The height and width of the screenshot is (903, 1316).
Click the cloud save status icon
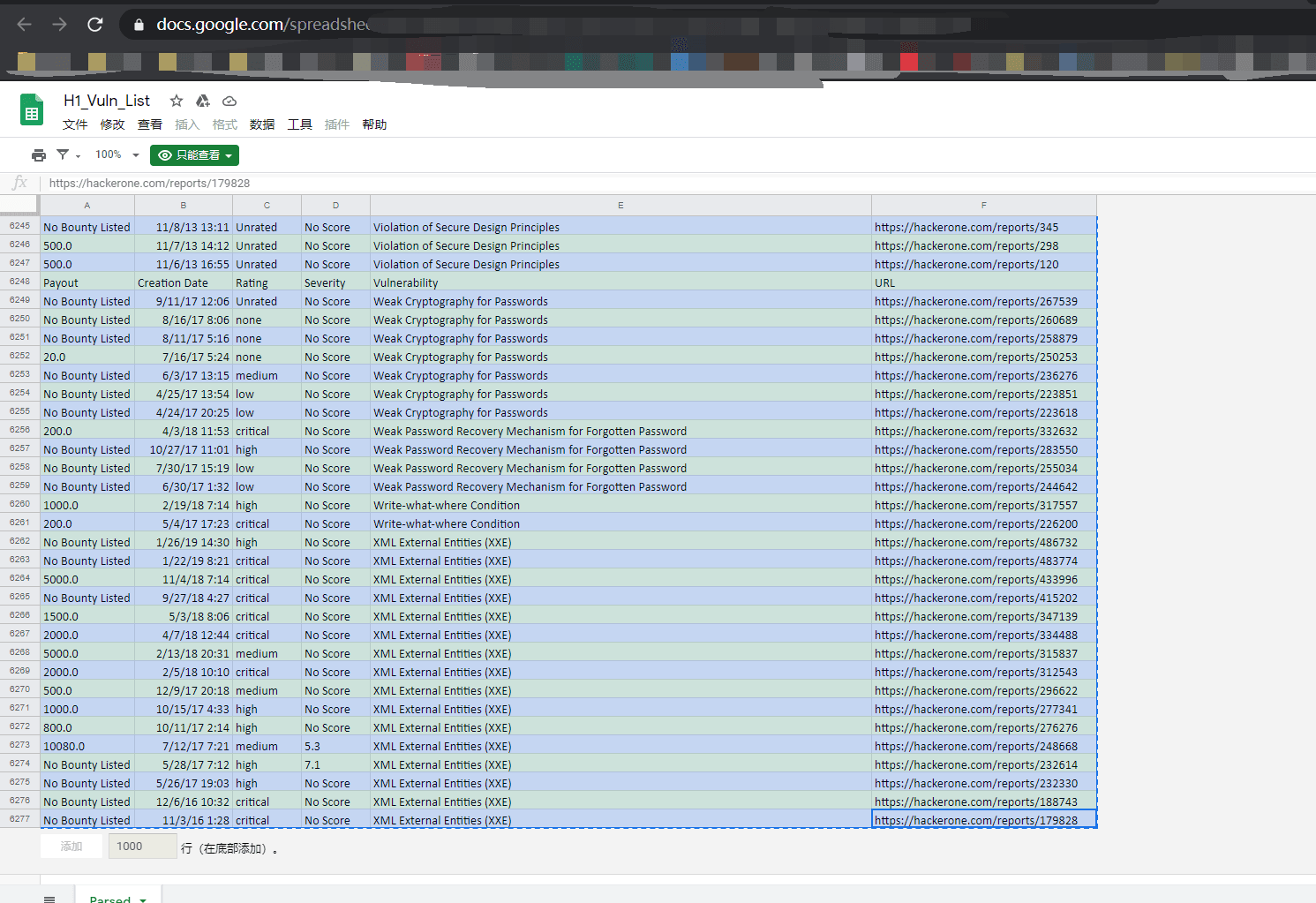229,101
